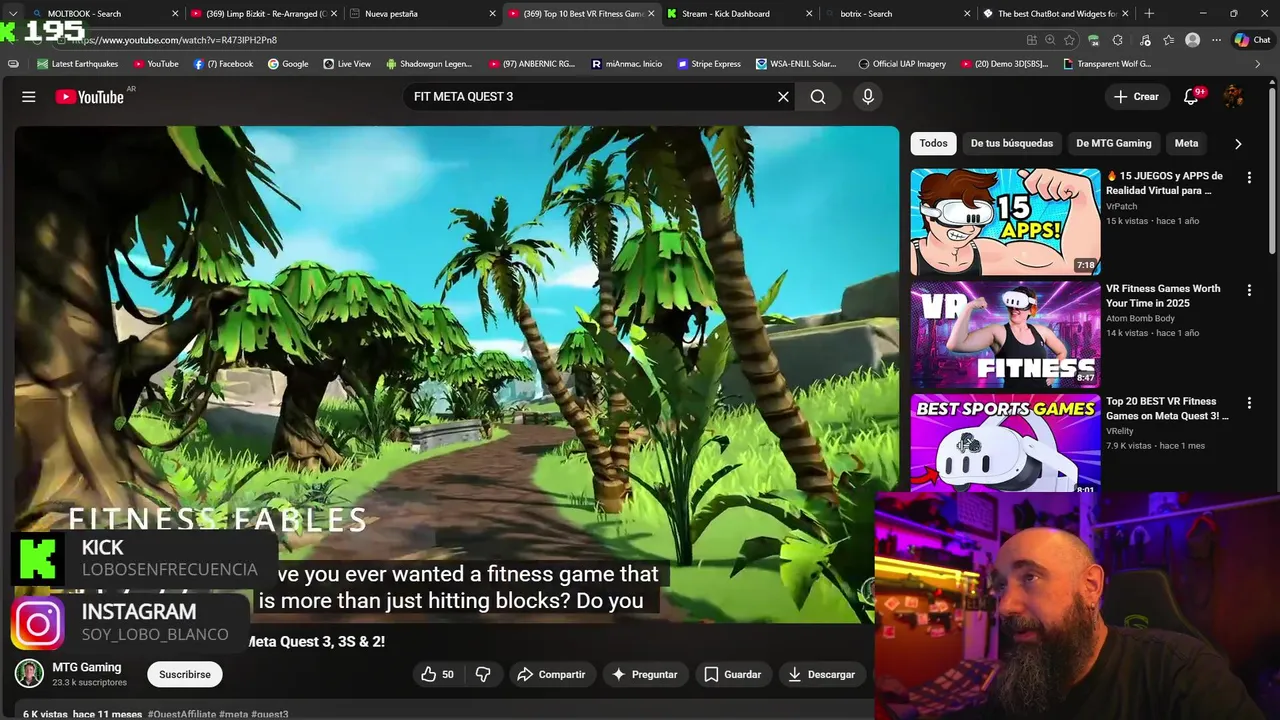This screenshot has width=1280, height=720.
Task: Open the Crear menu
Action: pos(1136,97)
